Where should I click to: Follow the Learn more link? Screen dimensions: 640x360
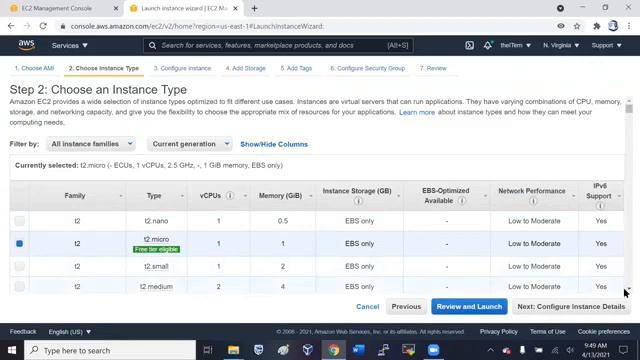417,112
